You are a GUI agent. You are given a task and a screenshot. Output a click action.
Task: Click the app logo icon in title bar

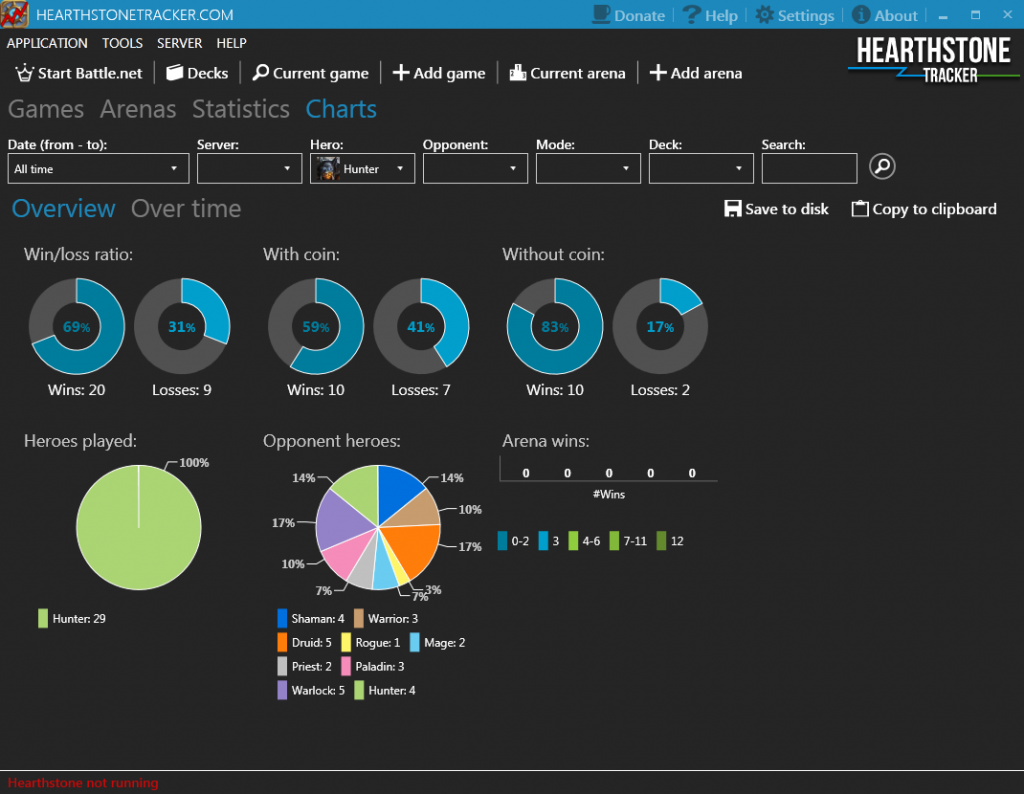click(14, 14)
